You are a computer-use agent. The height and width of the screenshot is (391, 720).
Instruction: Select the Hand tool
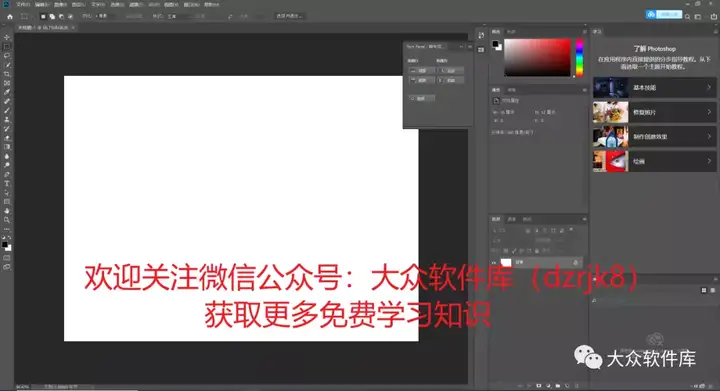(x=6, y=211)
